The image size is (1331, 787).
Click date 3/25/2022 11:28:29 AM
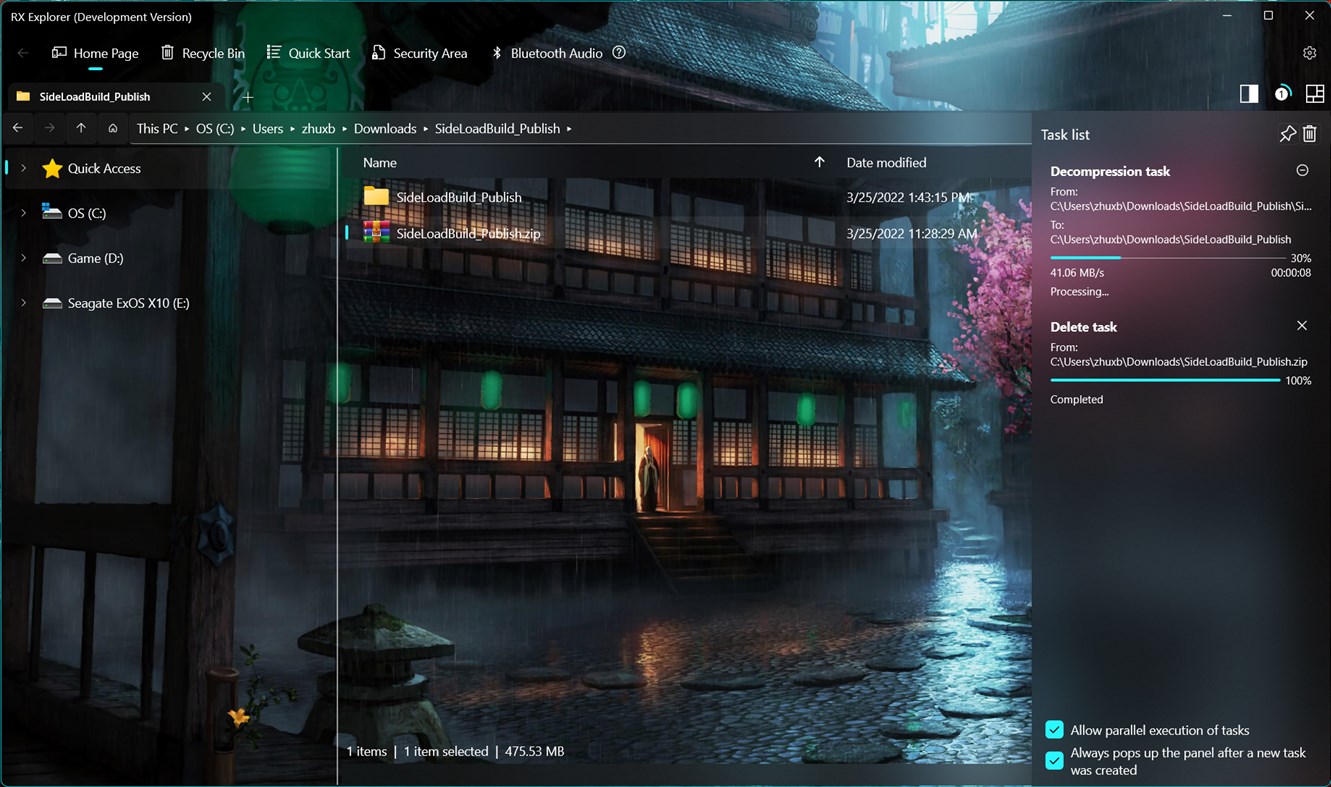point(912,233)
